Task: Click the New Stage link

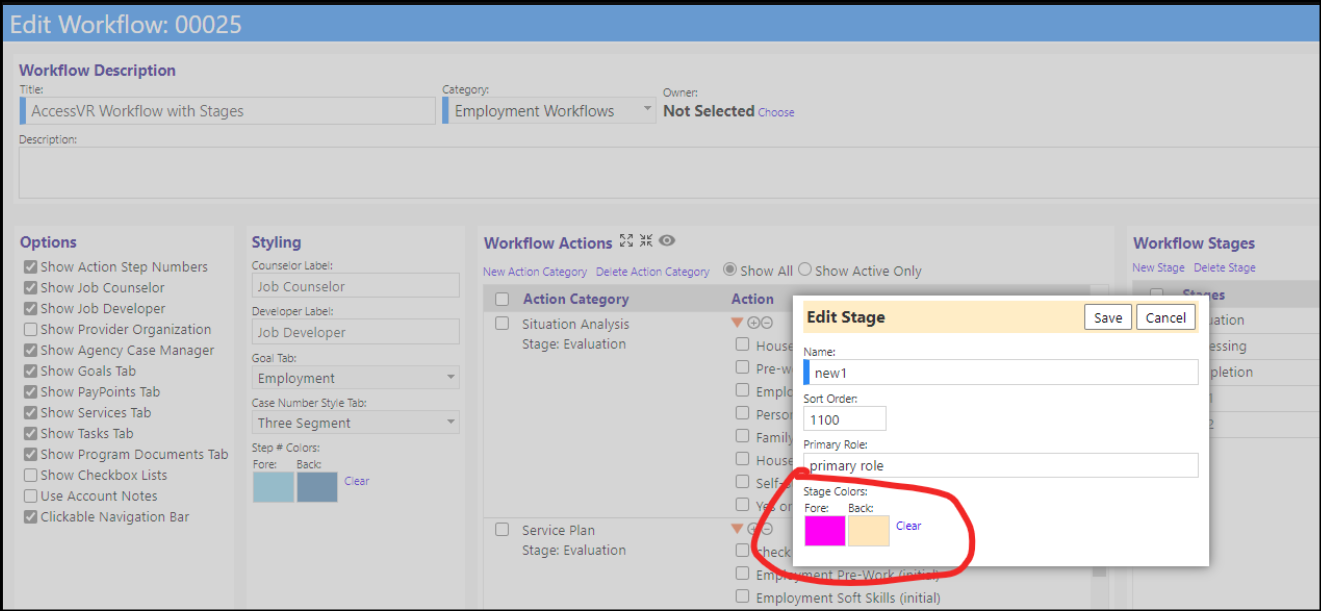Action: click(x=1158, y=268)
